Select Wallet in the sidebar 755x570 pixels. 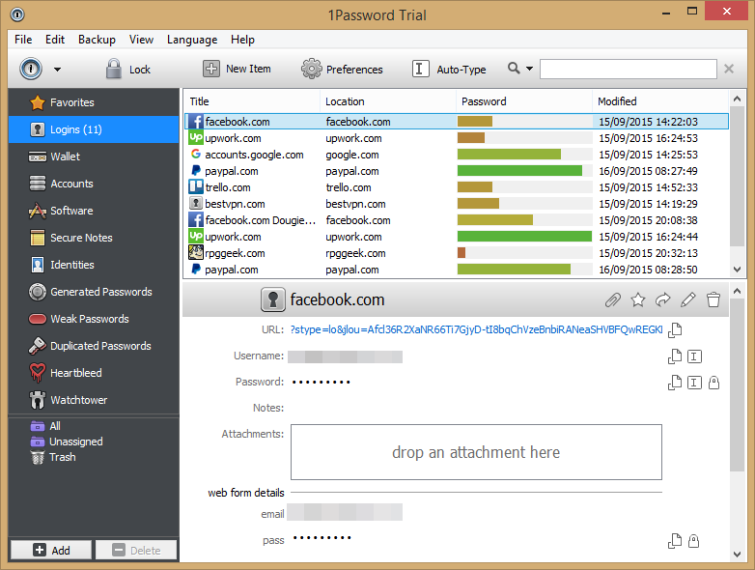[93, 156]
